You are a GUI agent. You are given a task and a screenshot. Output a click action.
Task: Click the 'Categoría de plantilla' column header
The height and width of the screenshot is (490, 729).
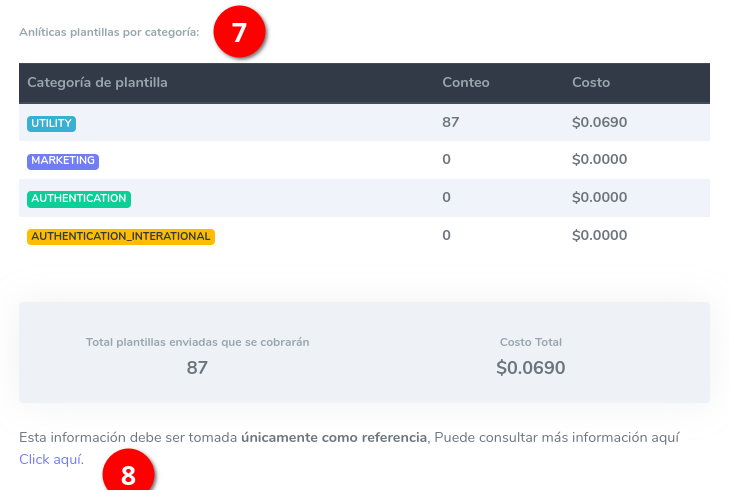pyautogui.click(x=97, y=82)
